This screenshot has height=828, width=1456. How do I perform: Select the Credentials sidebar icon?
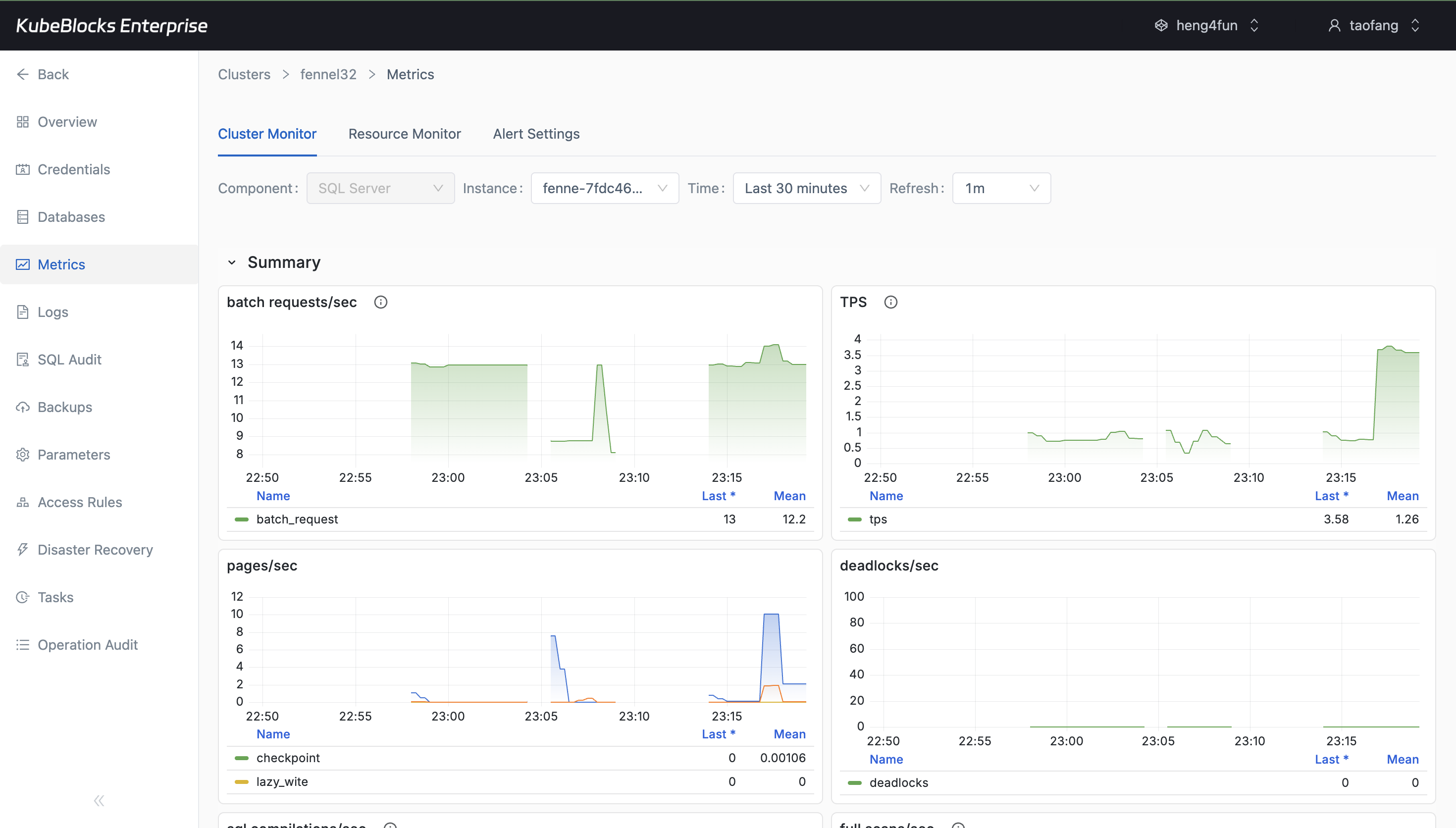point(23,169)
